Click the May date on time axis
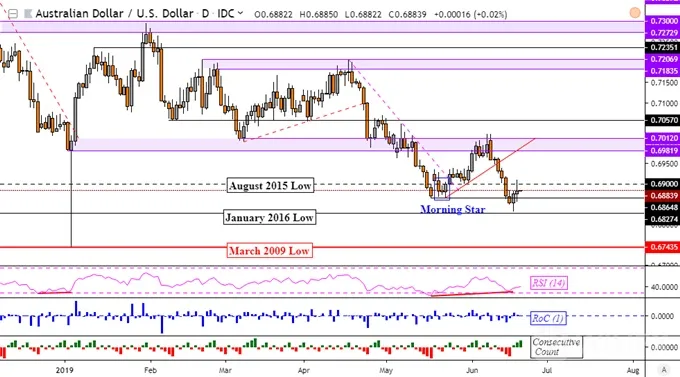 pos(386,370)
